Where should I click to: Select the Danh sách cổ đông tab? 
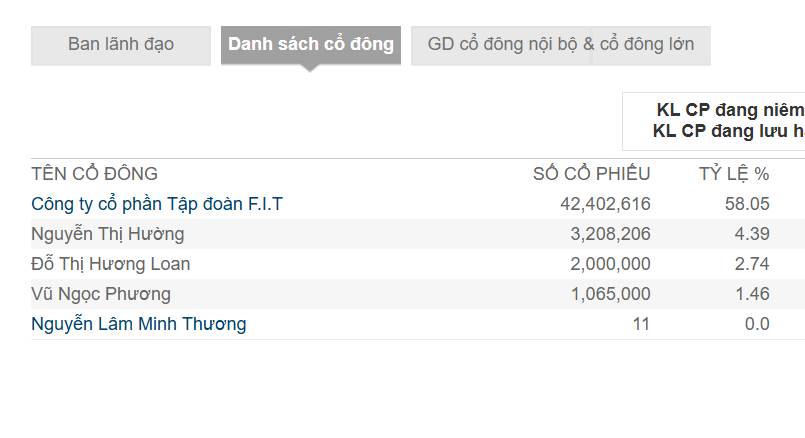click(x=311, y=45)
